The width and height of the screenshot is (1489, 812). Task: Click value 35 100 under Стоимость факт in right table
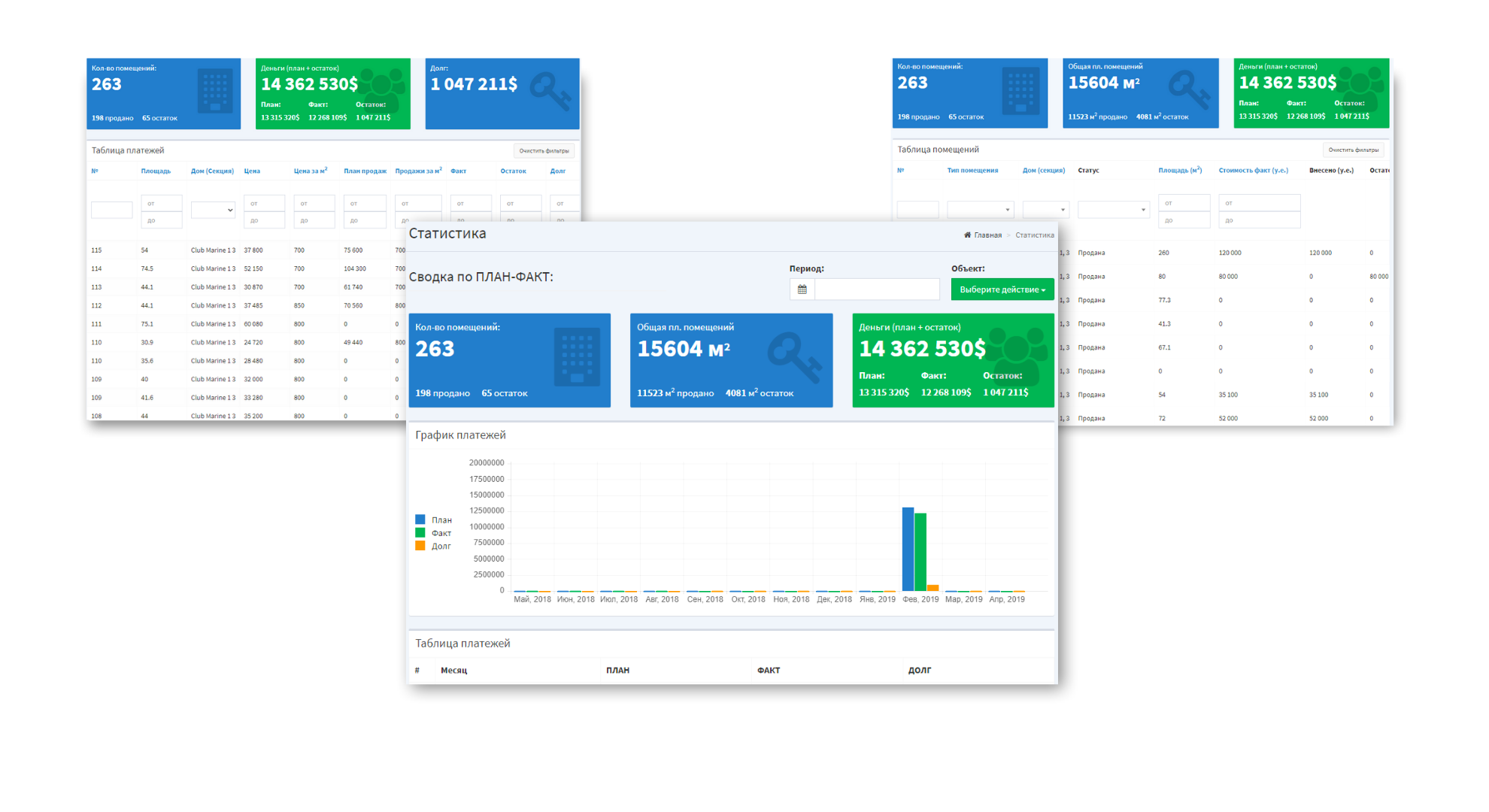tap(1228, 395)
